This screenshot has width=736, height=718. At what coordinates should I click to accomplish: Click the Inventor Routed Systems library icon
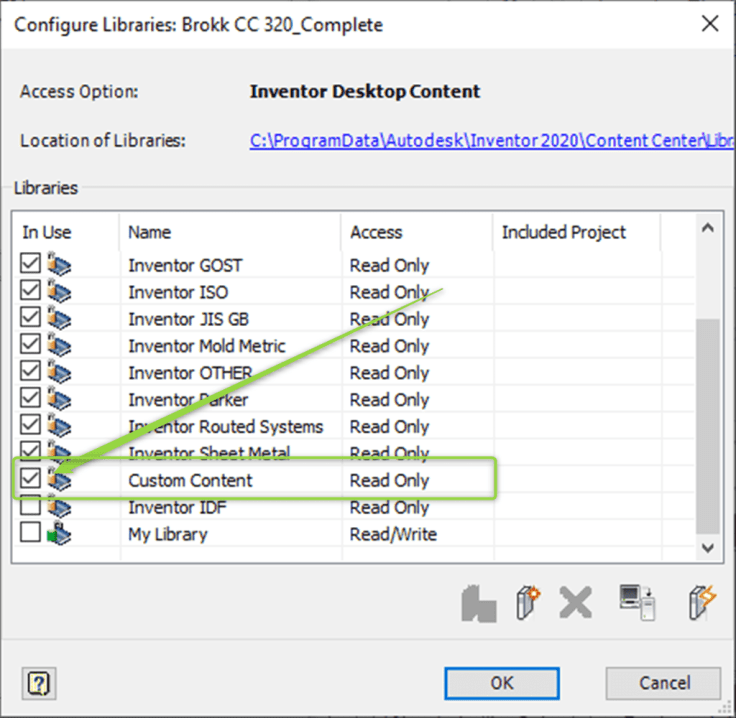click(59, 426)
